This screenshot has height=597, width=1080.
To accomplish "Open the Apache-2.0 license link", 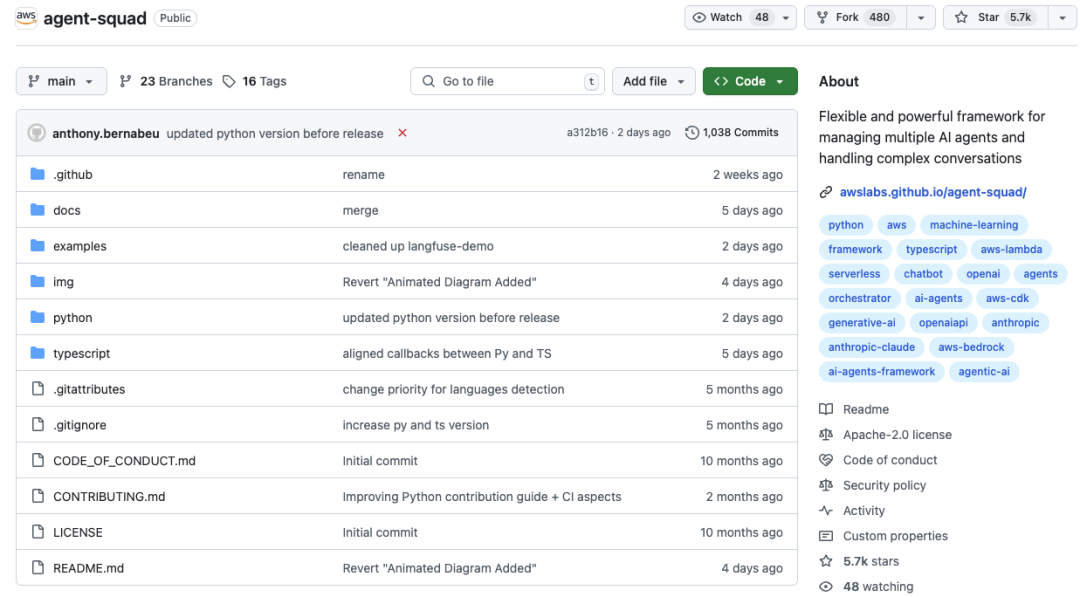I will (897, 434).
